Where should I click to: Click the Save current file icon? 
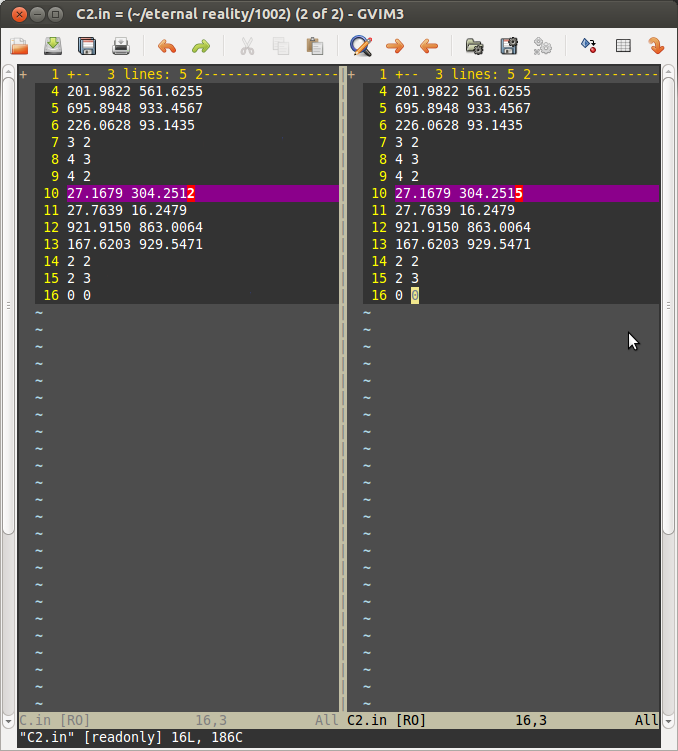[x=87, y=46]
